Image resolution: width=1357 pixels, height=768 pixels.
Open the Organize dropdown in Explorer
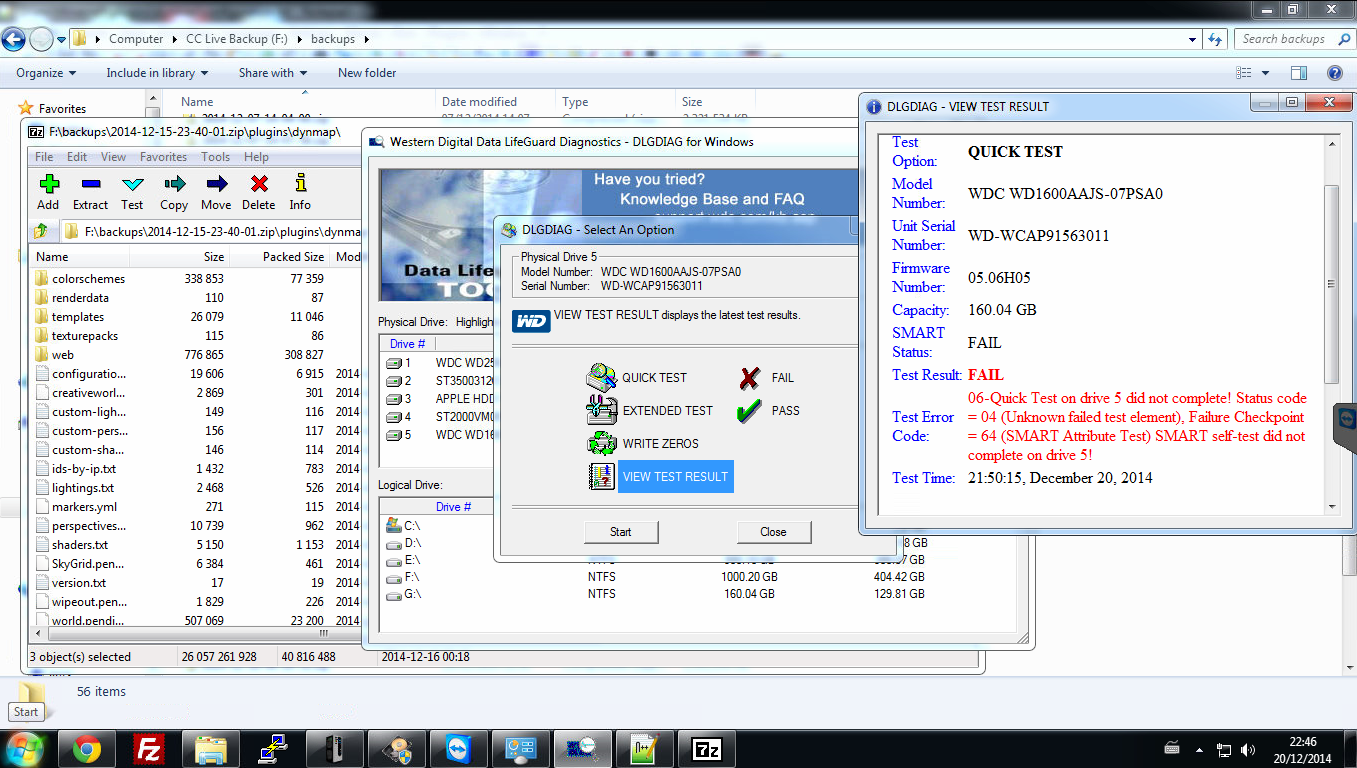pos(46,73)
